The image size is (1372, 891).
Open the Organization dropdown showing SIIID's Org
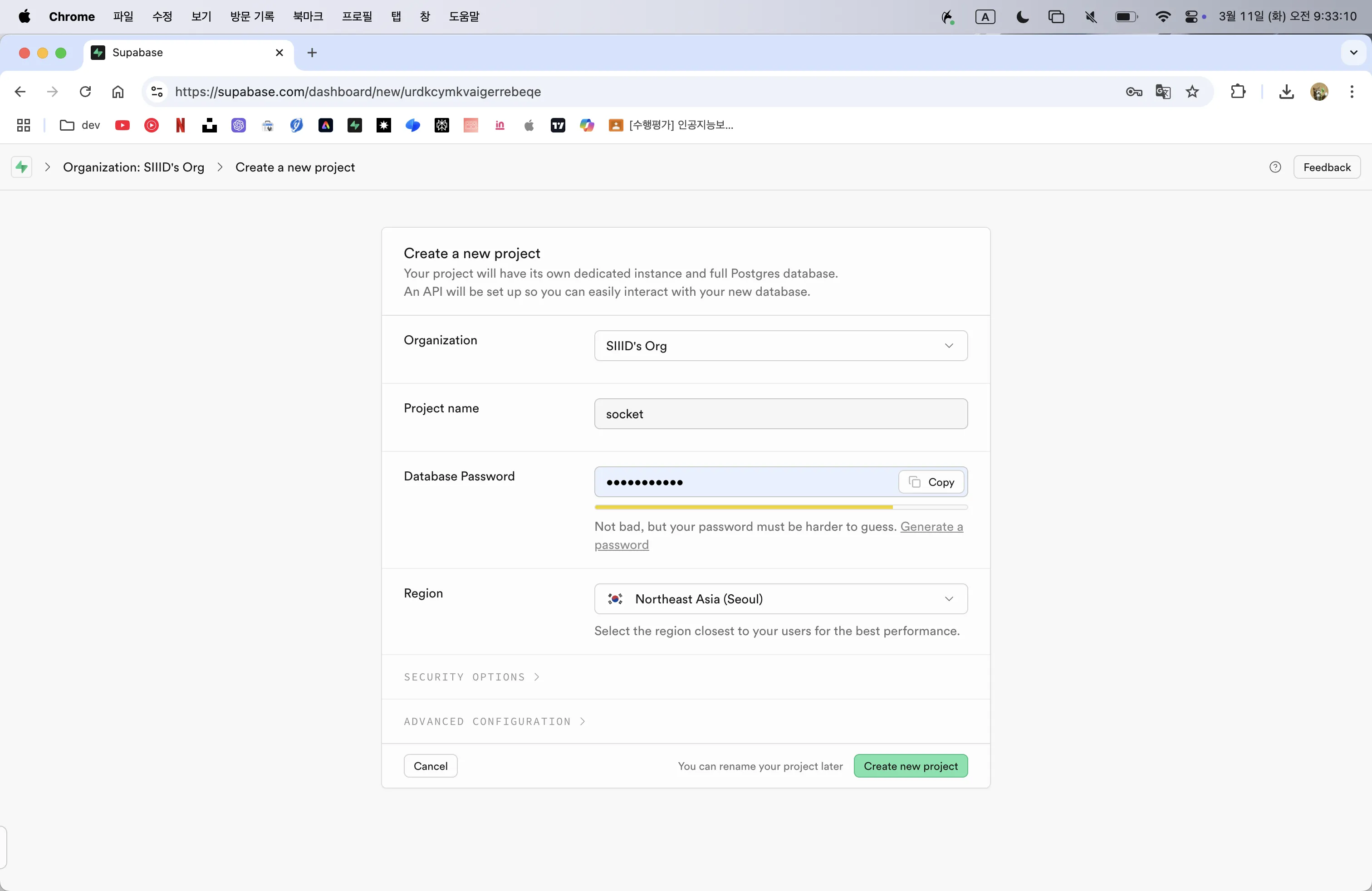780,346
